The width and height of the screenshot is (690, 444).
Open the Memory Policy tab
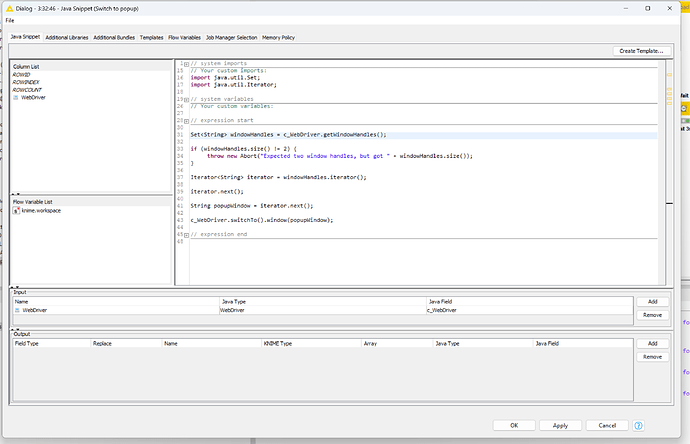(278, 37)
